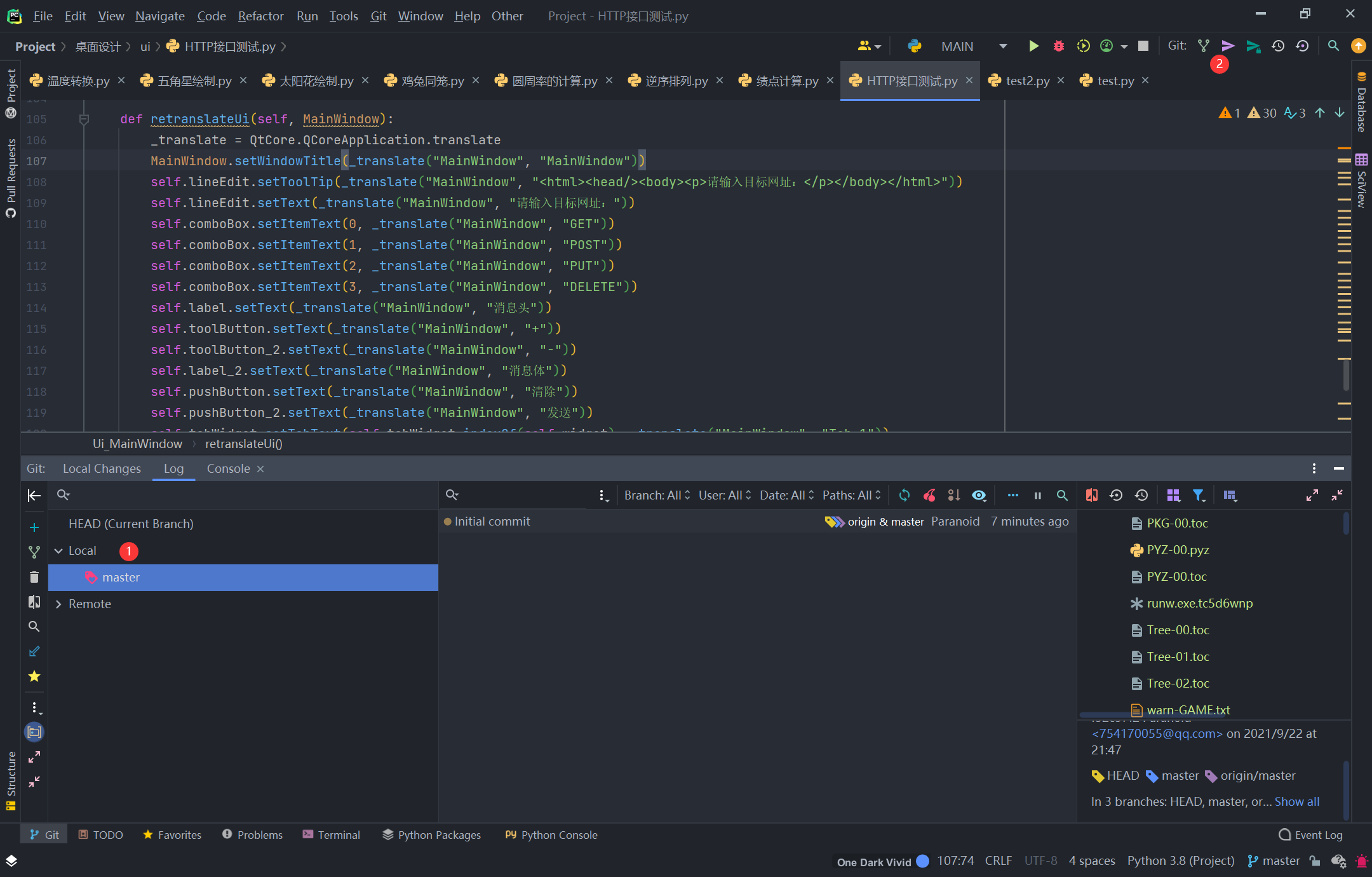Click the debug icon in main toolbar
The width and height of the screenshot is (1372, 877).
(x=1058, y=47)
